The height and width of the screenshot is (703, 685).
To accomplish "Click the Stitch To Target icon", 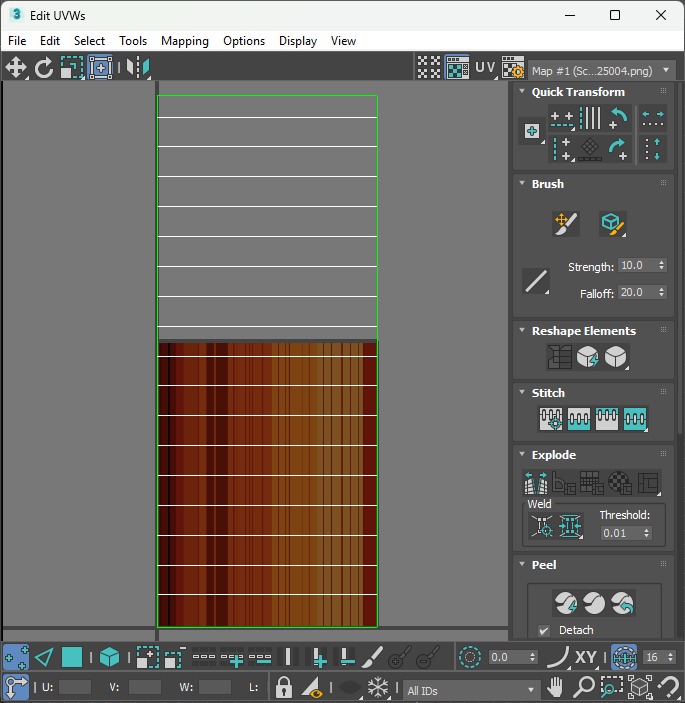I will 551,419.
